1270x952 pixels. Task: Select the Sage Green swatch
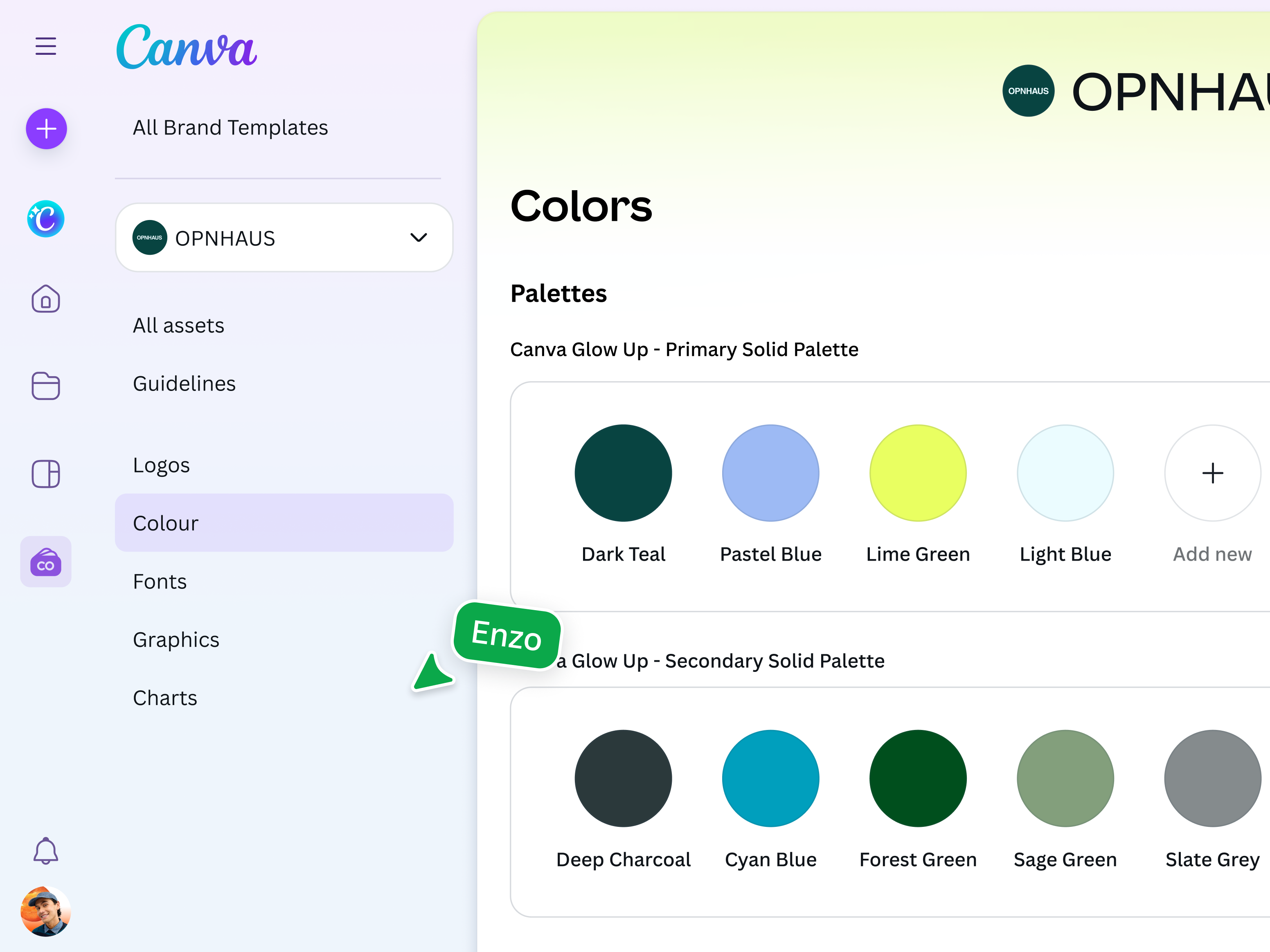(x=1065, y=779)
